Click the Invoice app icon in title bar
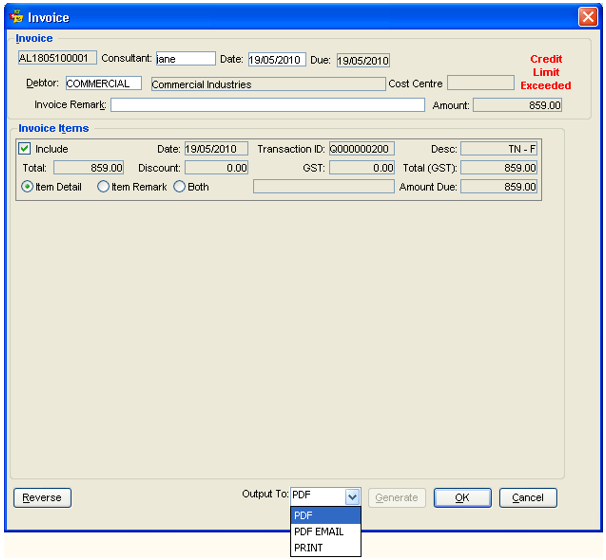 pyautogui.click(x=16, y=17)
